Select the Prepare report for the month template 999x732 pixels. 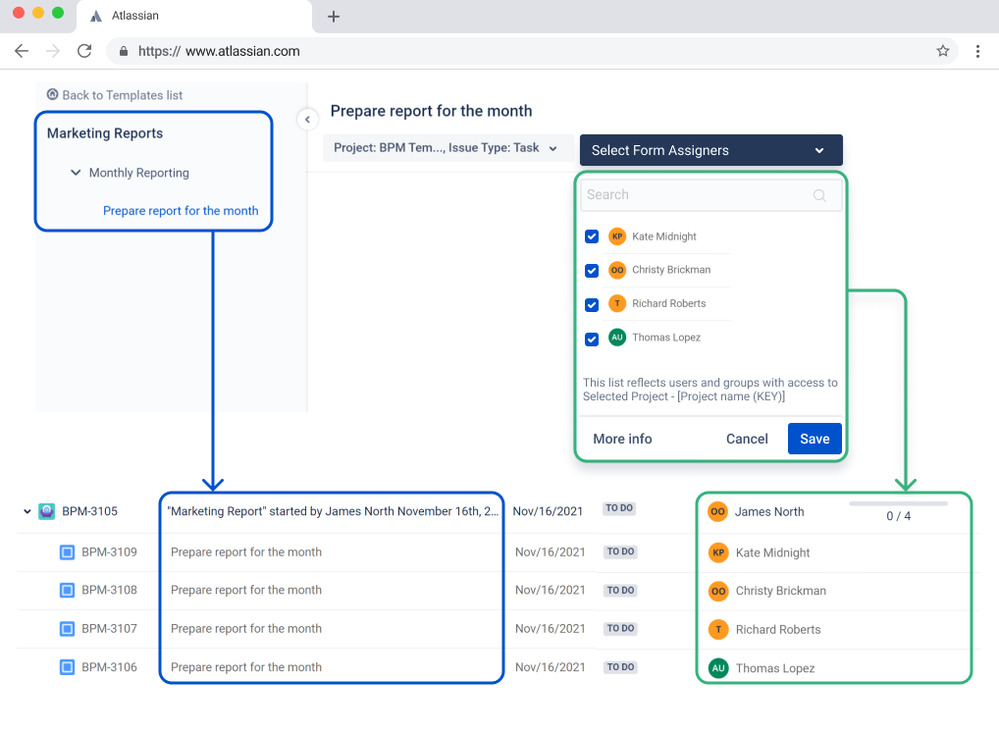click(x=181, y=211)
